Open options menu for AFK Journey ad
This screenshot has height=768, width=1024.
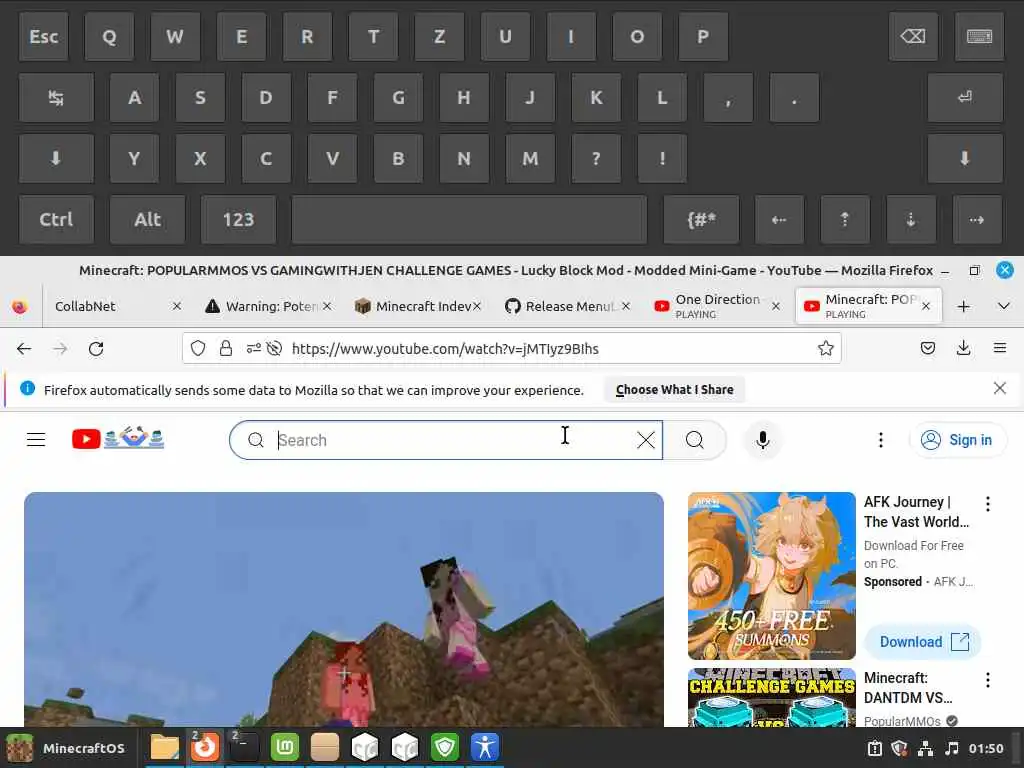pyautogui.click(x=987, y=504)
